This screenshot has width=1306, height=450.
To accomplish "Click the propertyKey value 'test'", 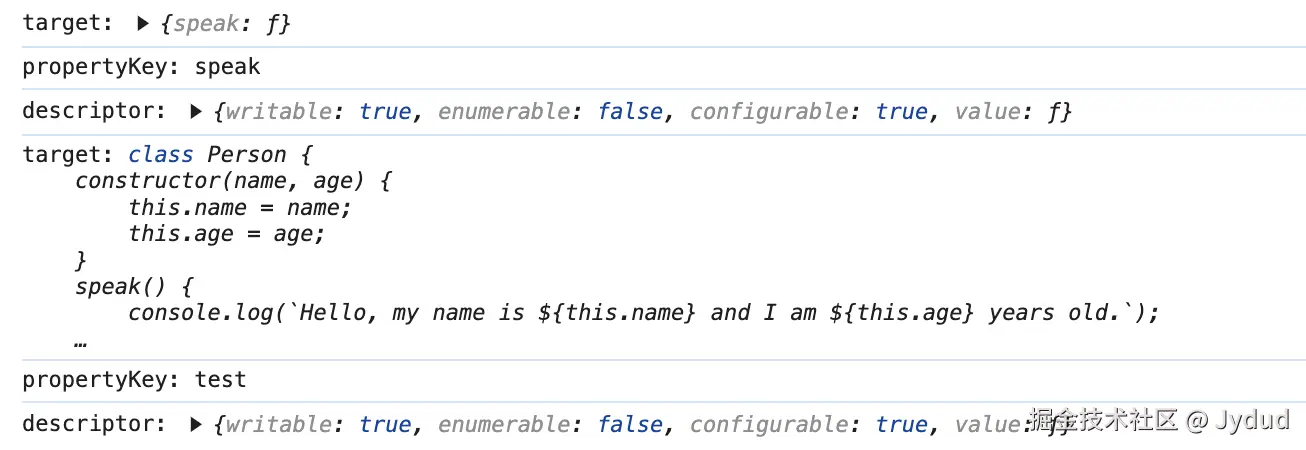I will (x=220, y=380).
